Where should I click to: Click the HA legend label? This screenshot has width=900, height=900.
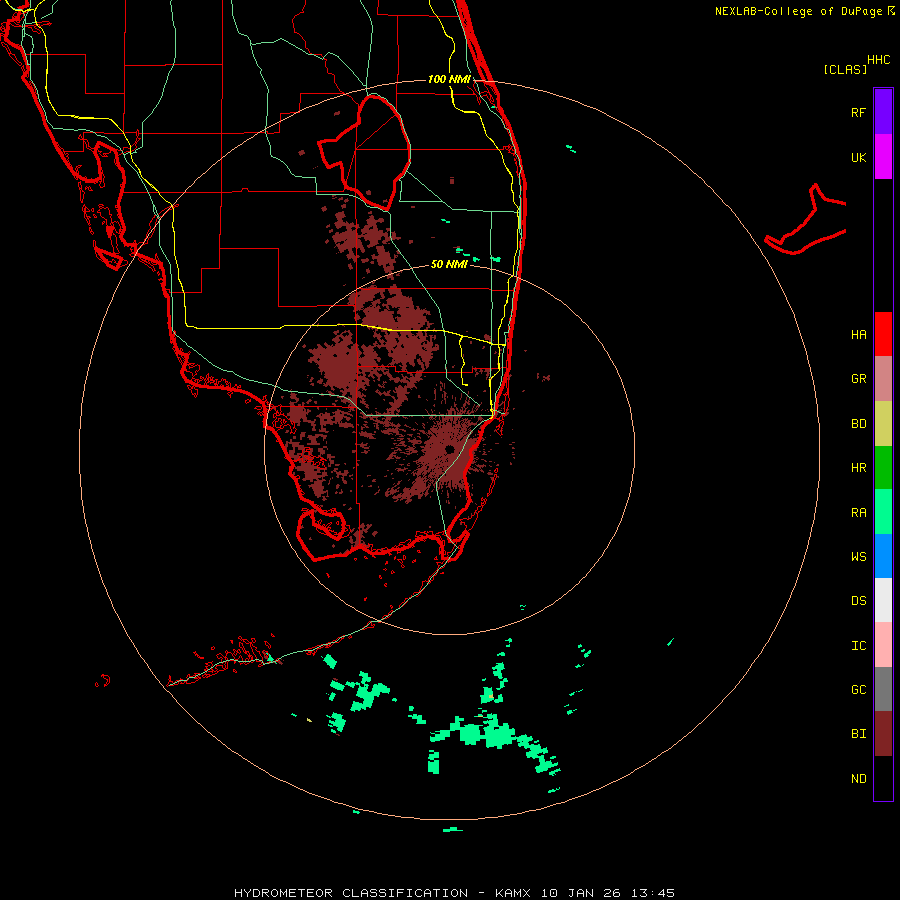tap(858, 335)
